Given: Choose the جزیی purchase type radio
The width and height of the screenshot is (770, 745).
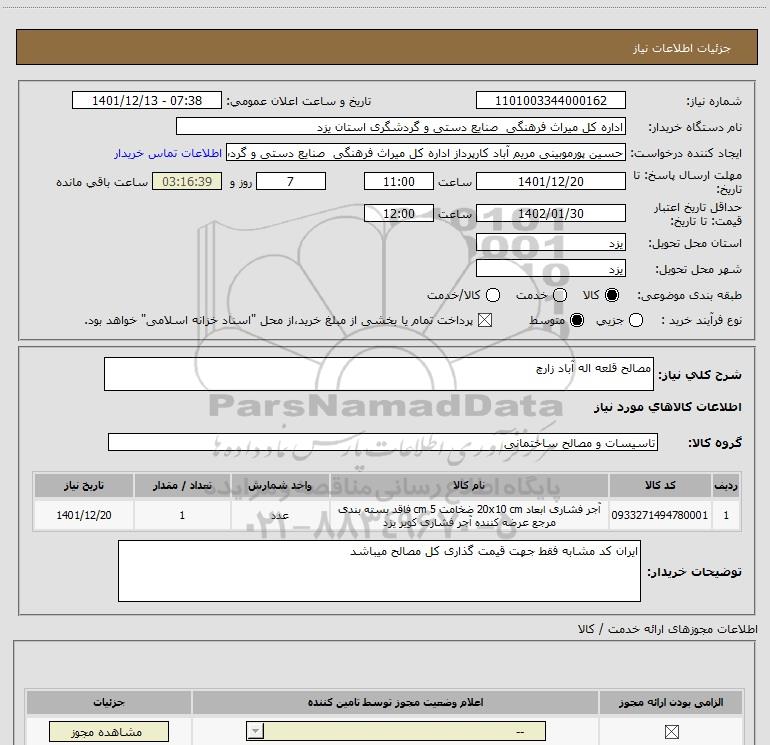Looking at the screenshot, I should click(x=636, y=320).
